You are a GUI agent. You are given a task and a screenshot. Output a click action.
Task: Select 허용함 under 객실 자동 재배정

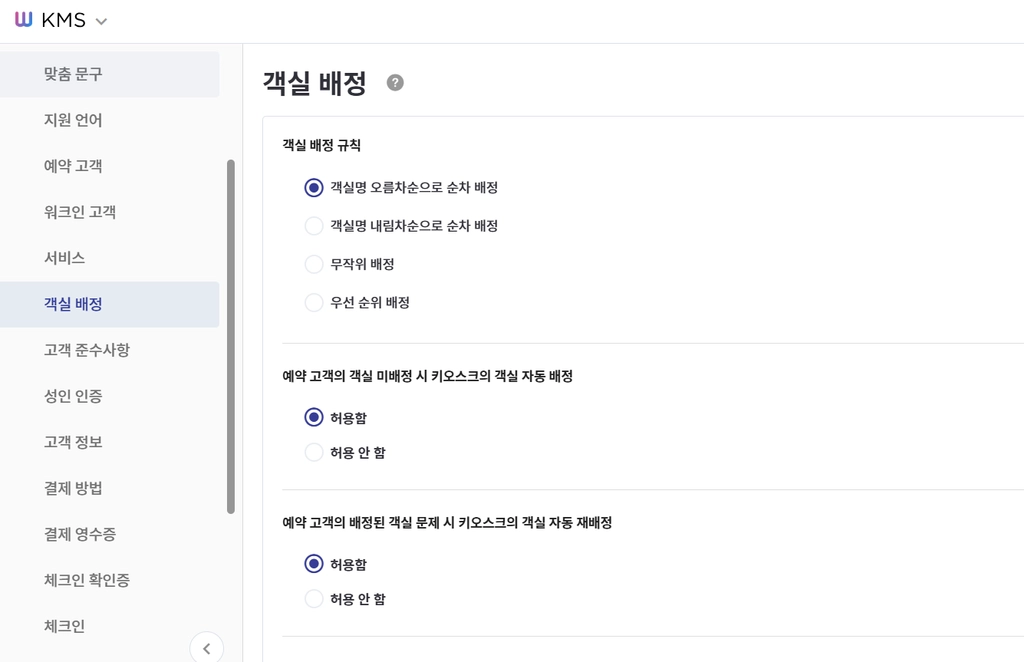point(313,564)
